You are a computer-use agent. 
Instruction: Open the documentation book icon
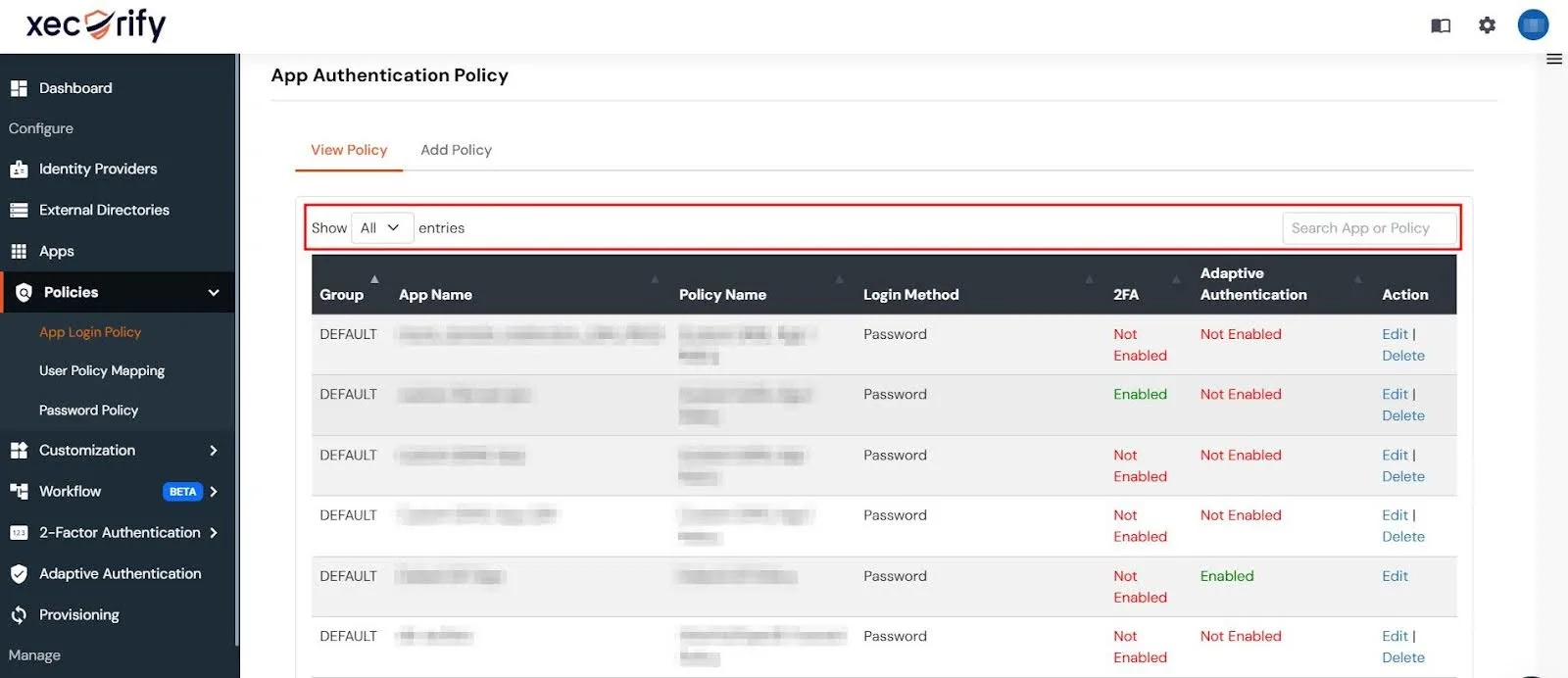click(x=1441, y=25)
